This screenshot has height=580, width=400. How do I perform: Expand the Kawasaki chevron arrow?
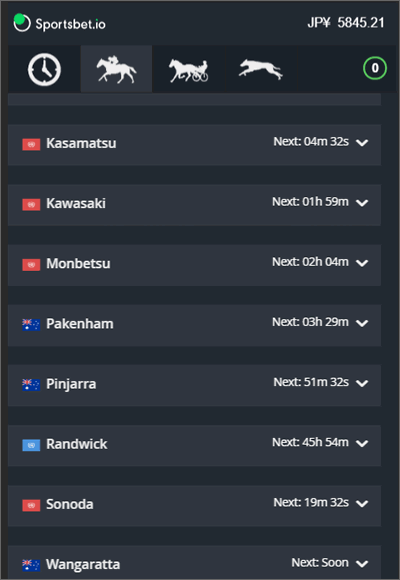(362, 203)
